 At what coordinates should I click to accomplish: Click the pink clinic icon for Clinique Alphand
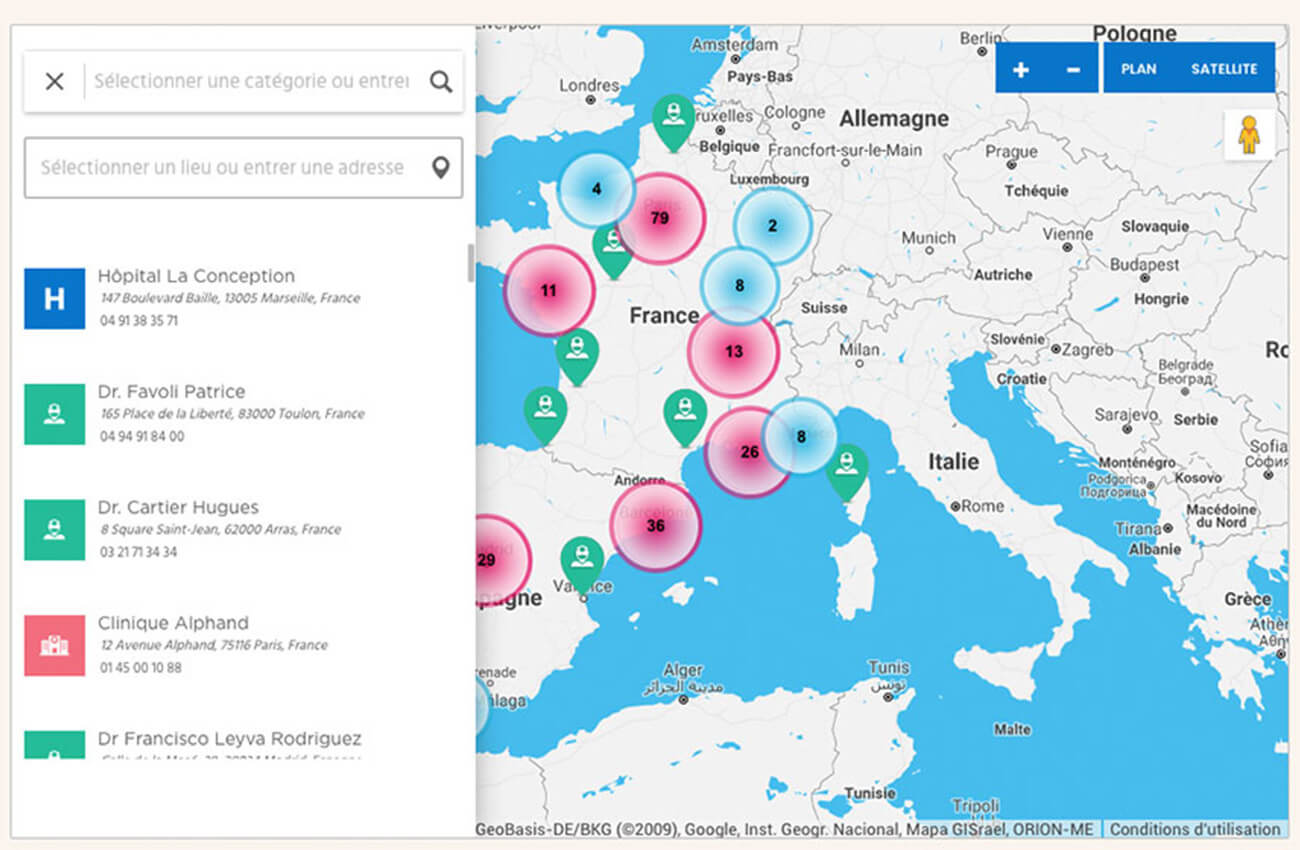[x=54, y=645]
